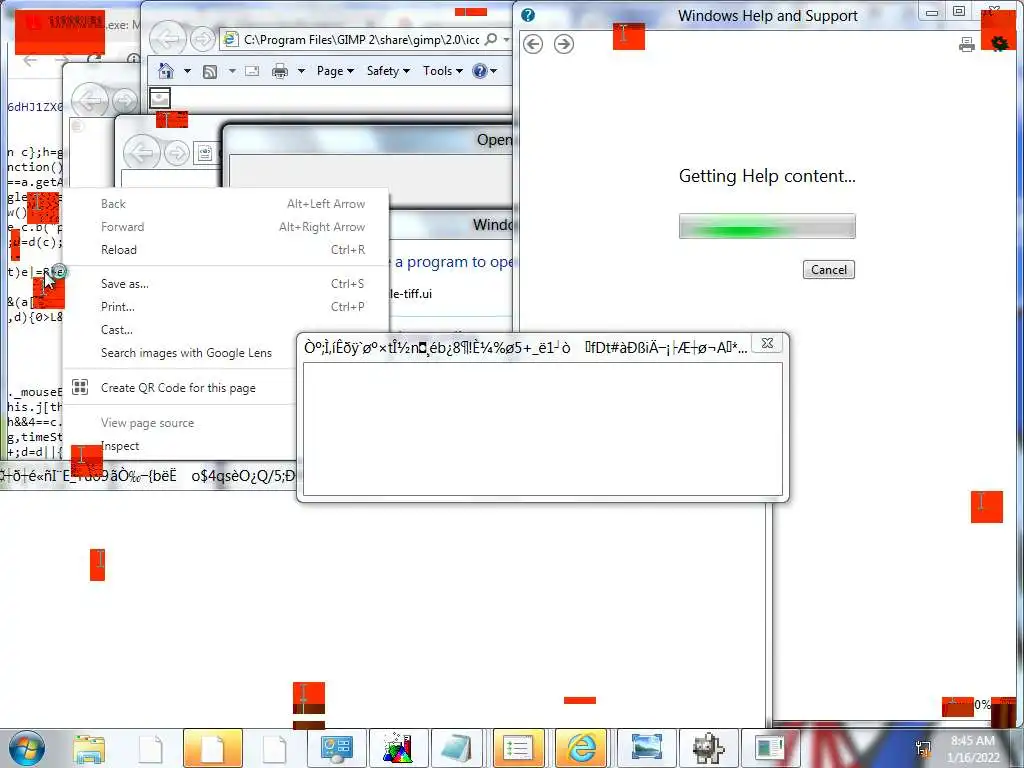The height and width of the screenshot is (768, 1024).
Task: Click the blue Help question mark in IE toolbar
Action: pyautogui.click(x=479, y=71)
